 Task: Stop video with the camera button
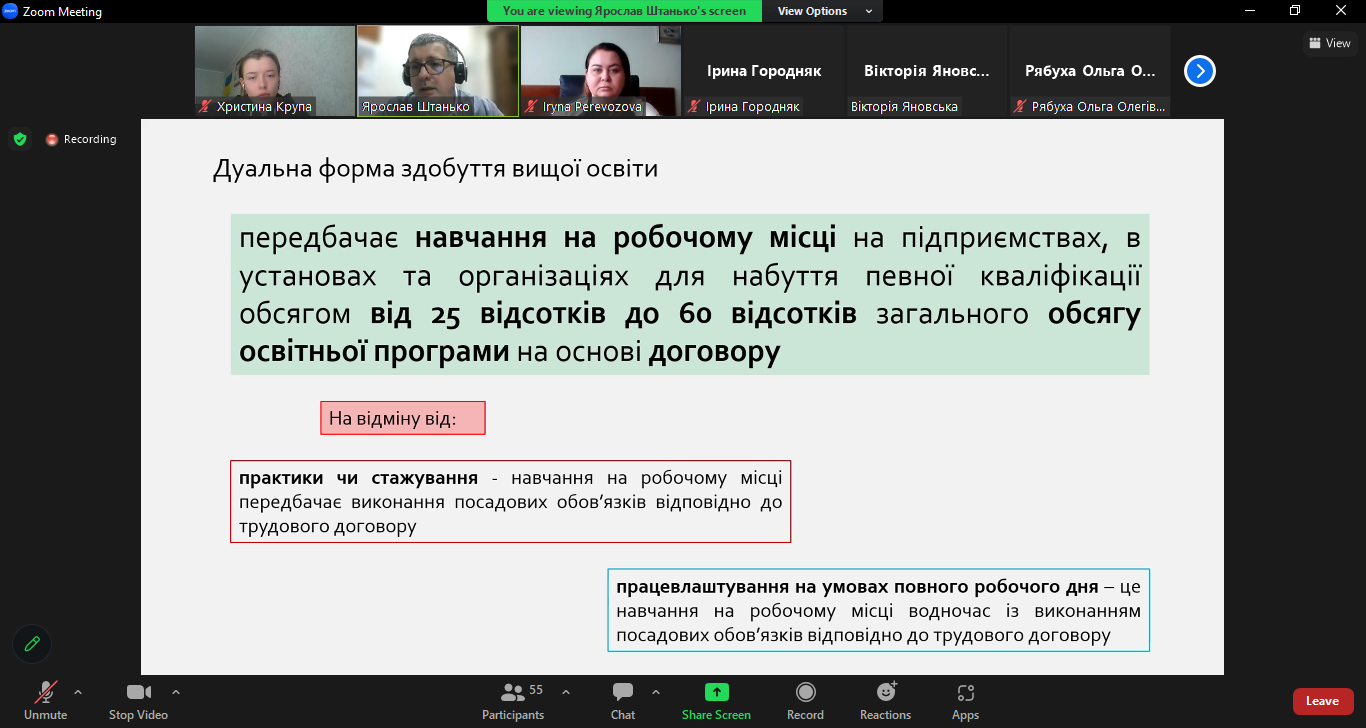coord(138,700)
